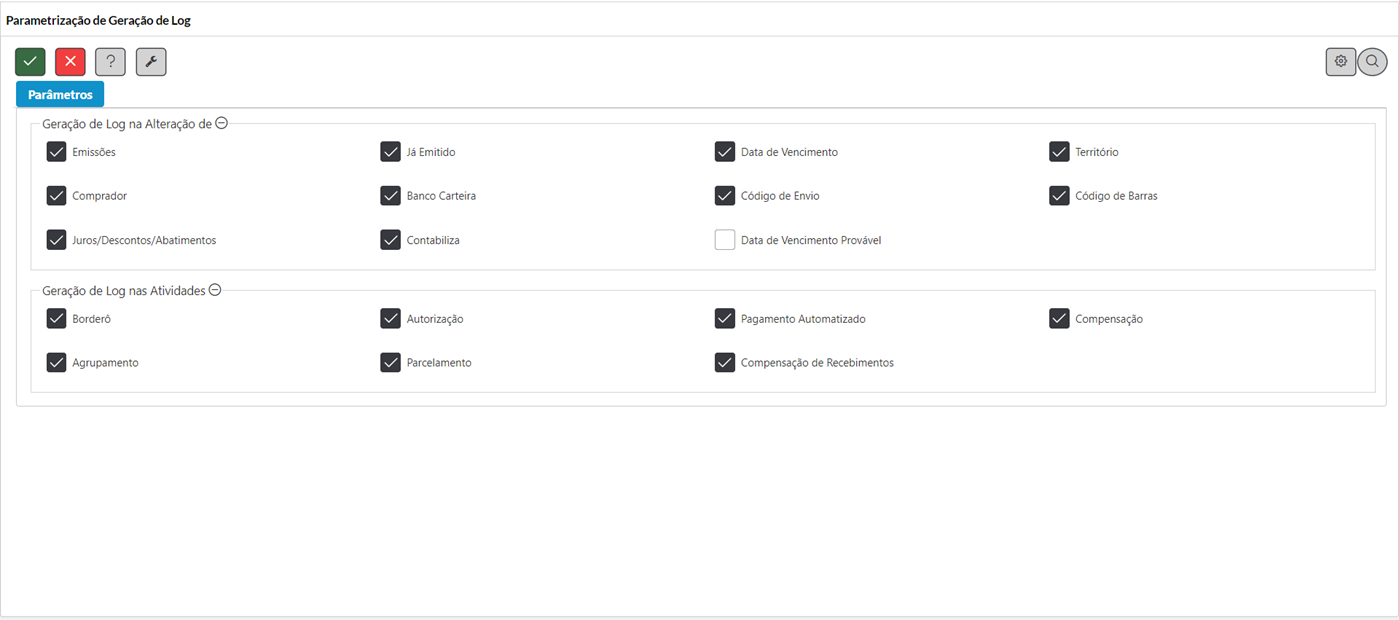
Task: Toggle Pagamento Automatizado checkbox
Action: point(725,319)
